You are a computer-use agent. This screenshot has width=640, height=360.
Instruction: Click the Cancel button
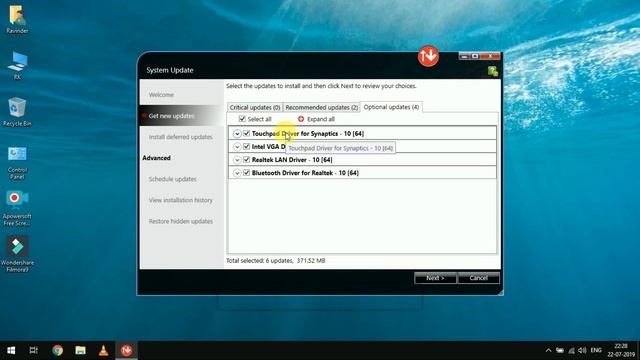click(x=478, y=278)
